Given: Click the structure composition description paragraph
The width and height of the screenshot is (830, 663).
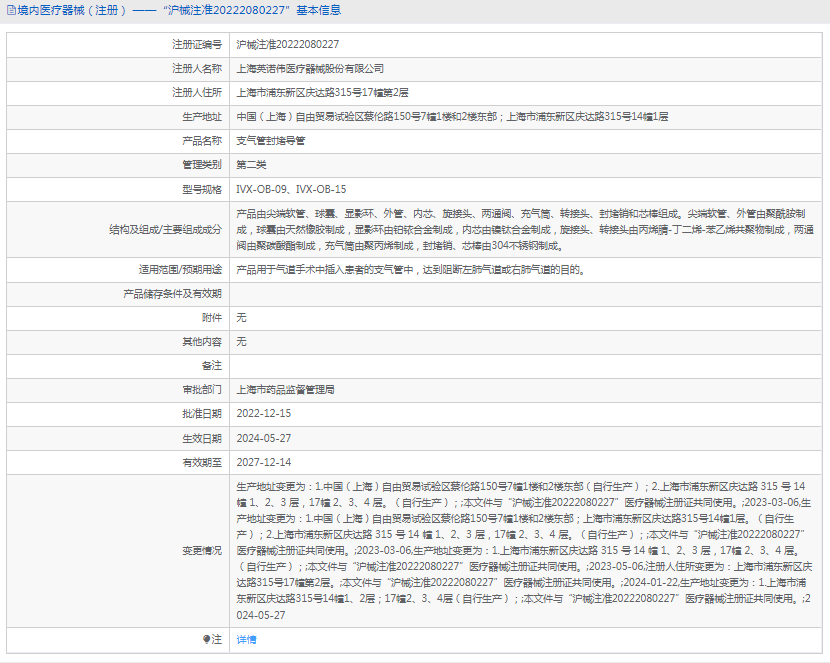Looking at the screenshot, I should 525,230.
